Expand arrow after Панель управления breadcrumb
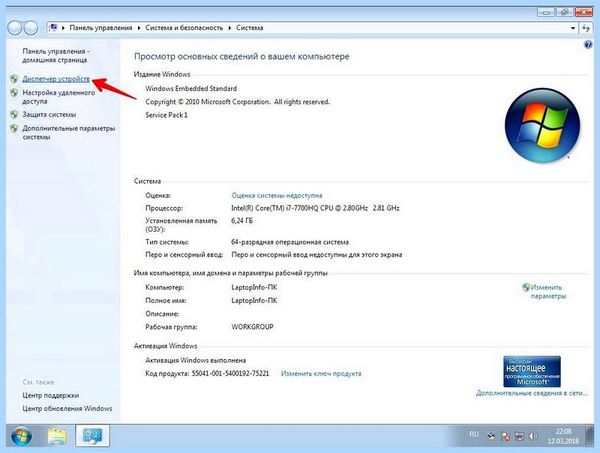This screenshot has height=453, width=600. click(x=139, y=28)
